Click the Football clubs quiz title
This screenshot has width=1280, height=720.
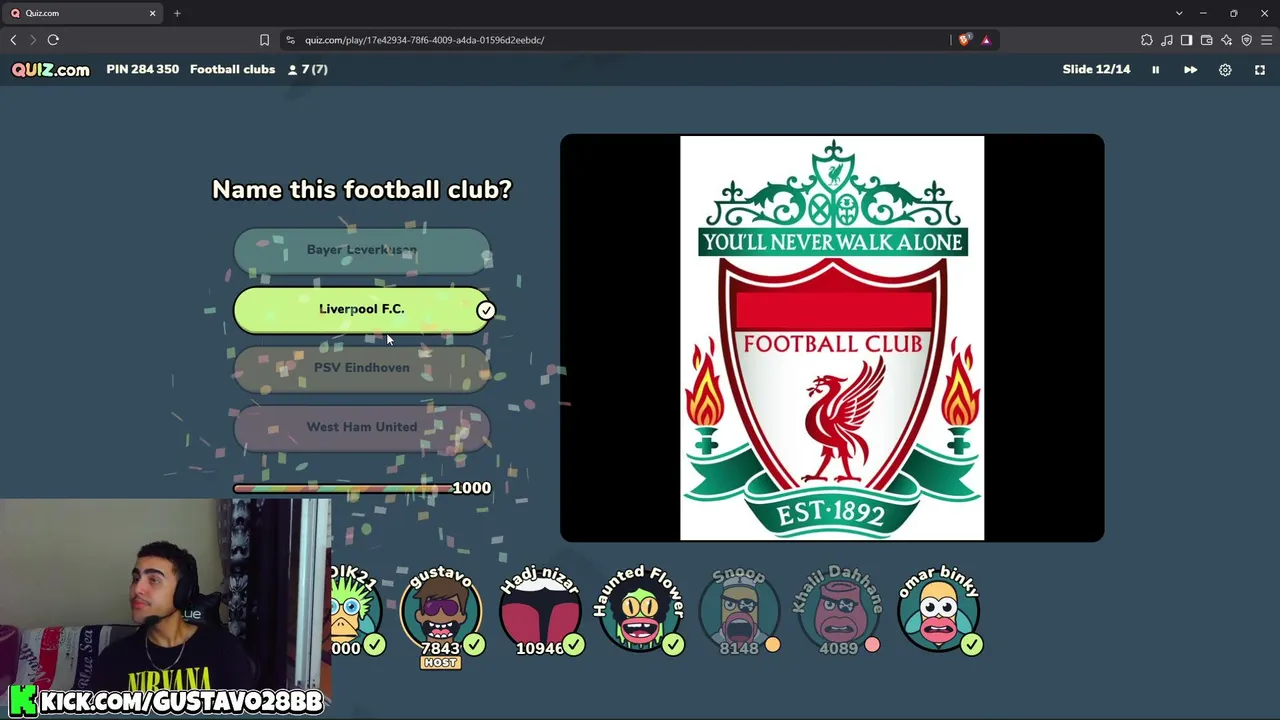point(232,69)
